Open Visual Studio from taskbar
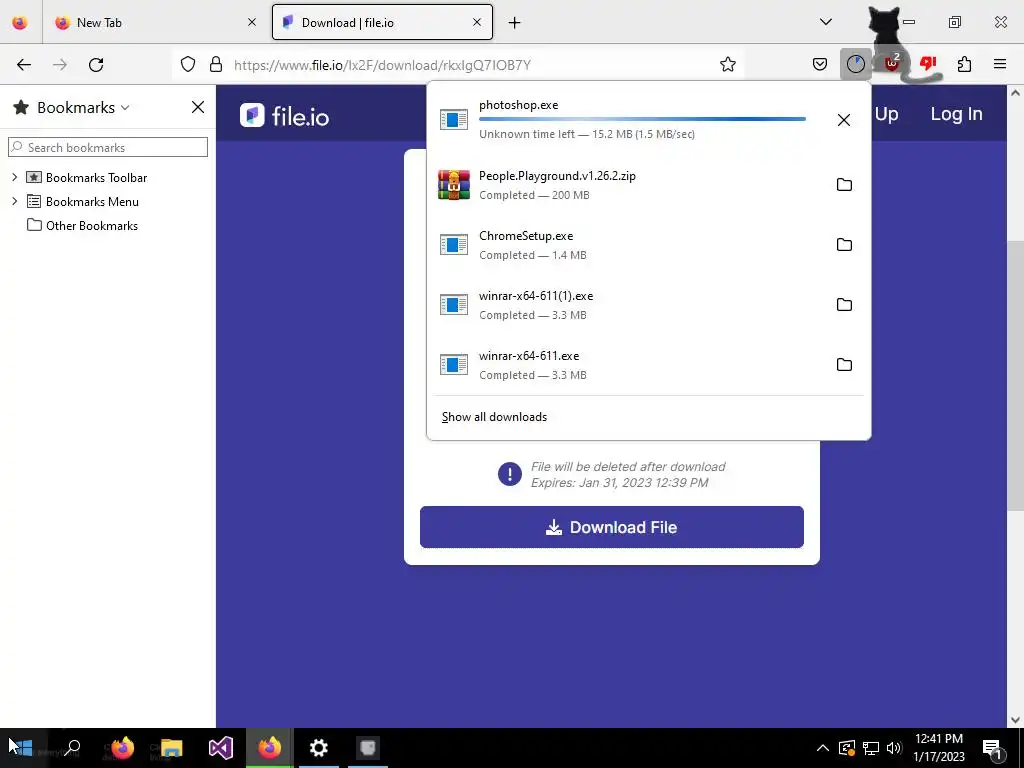 (x=221, y=748)
